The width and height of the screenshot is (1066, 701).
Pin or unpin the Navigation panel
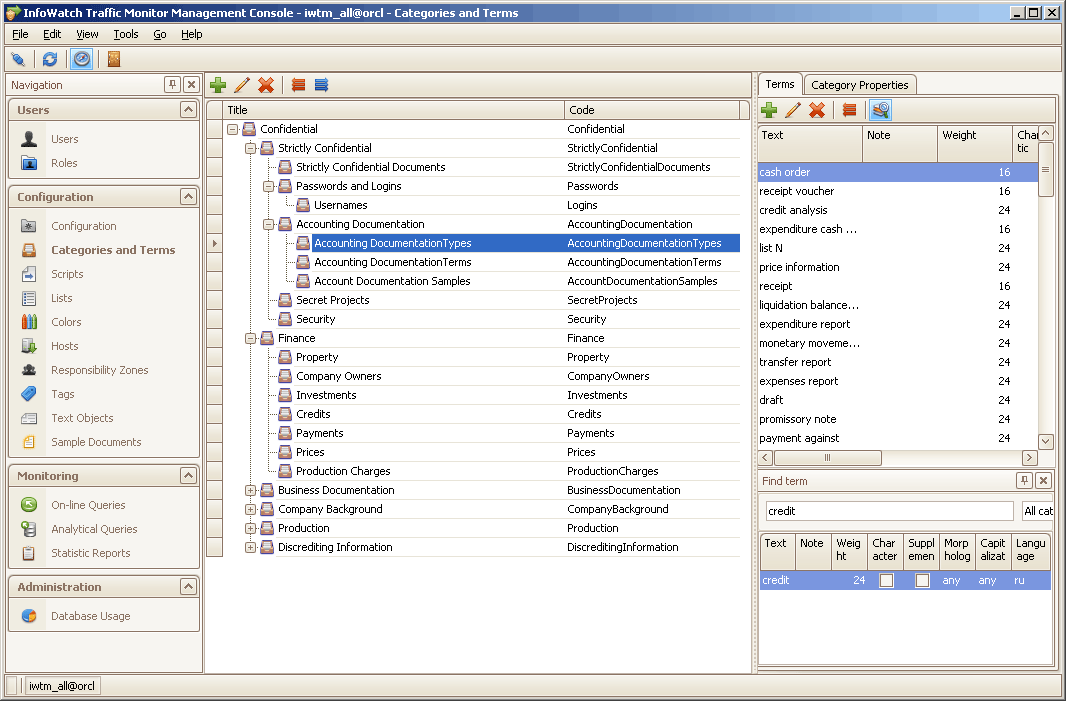point(173,84)
